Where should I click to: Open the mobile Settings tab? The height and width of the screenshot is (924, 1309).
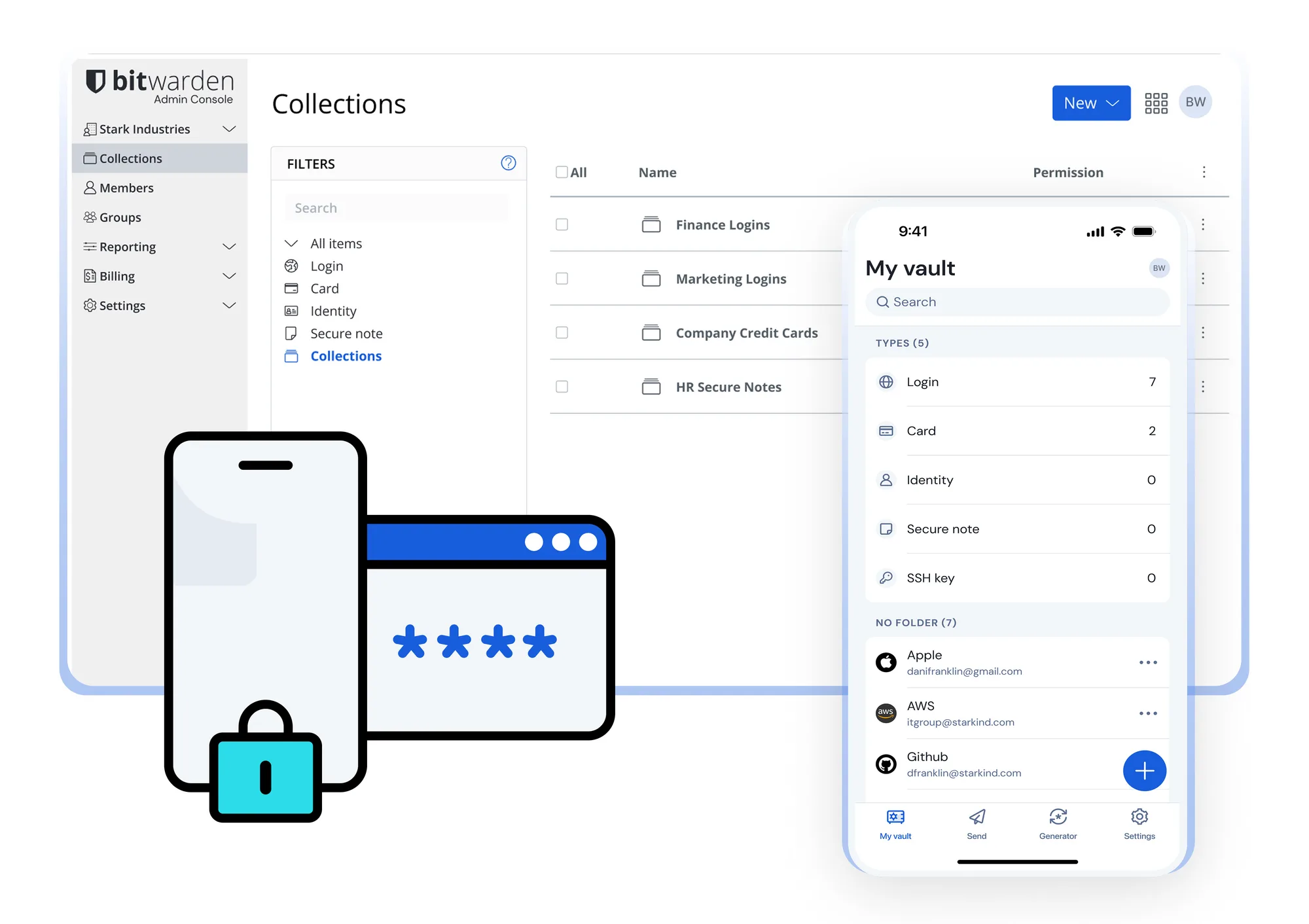1139,825
